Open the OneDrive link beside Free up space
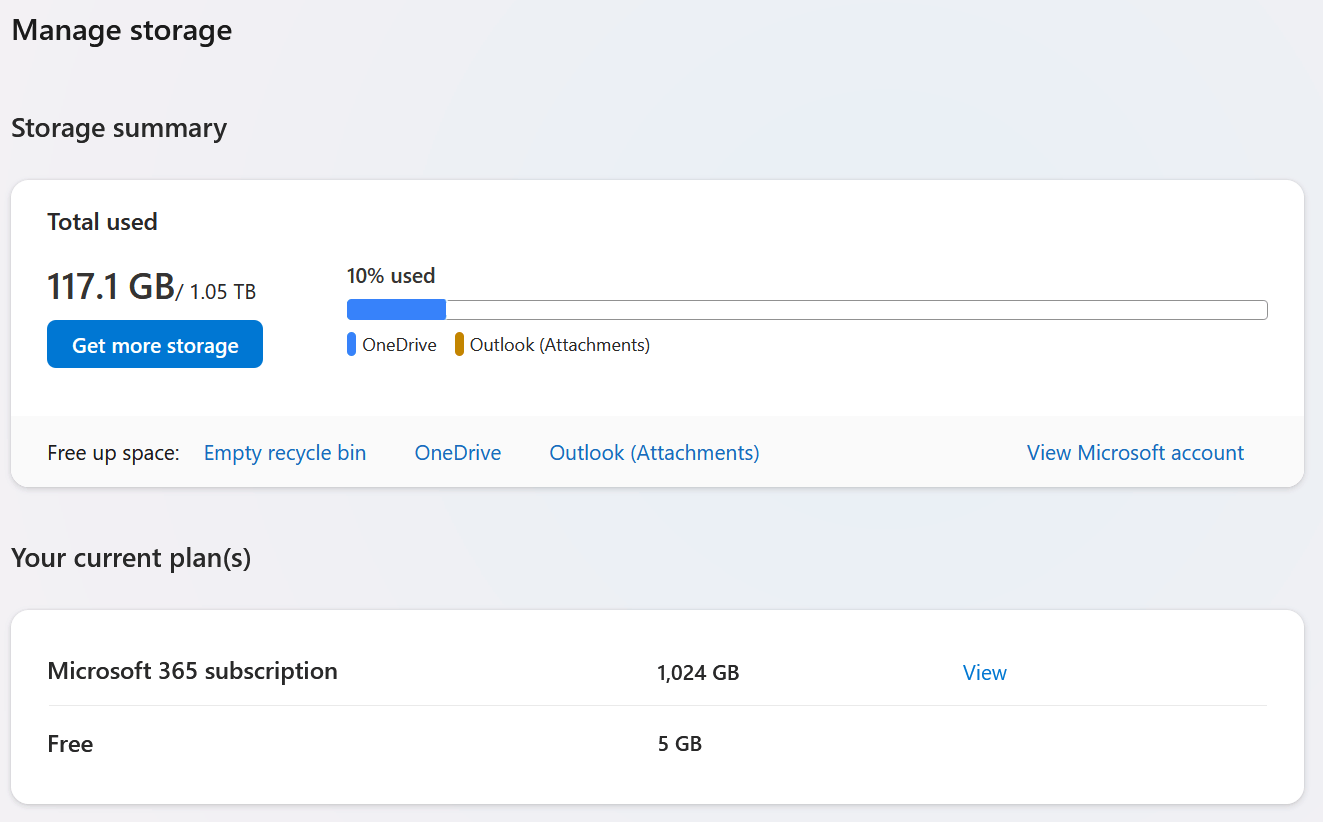 (458, 453)
